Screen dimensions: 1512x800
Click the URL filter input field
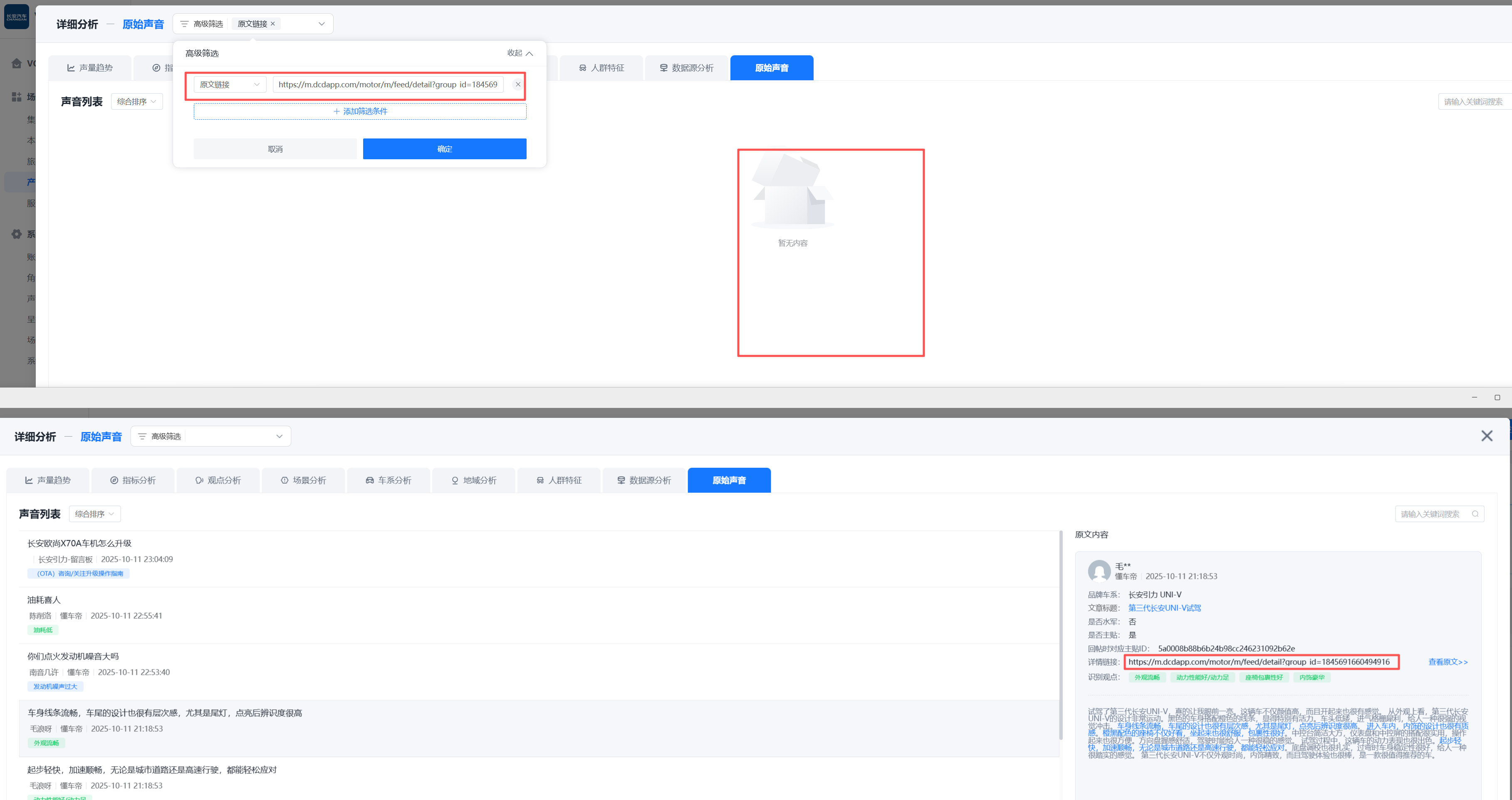click(x=387, y=84)
